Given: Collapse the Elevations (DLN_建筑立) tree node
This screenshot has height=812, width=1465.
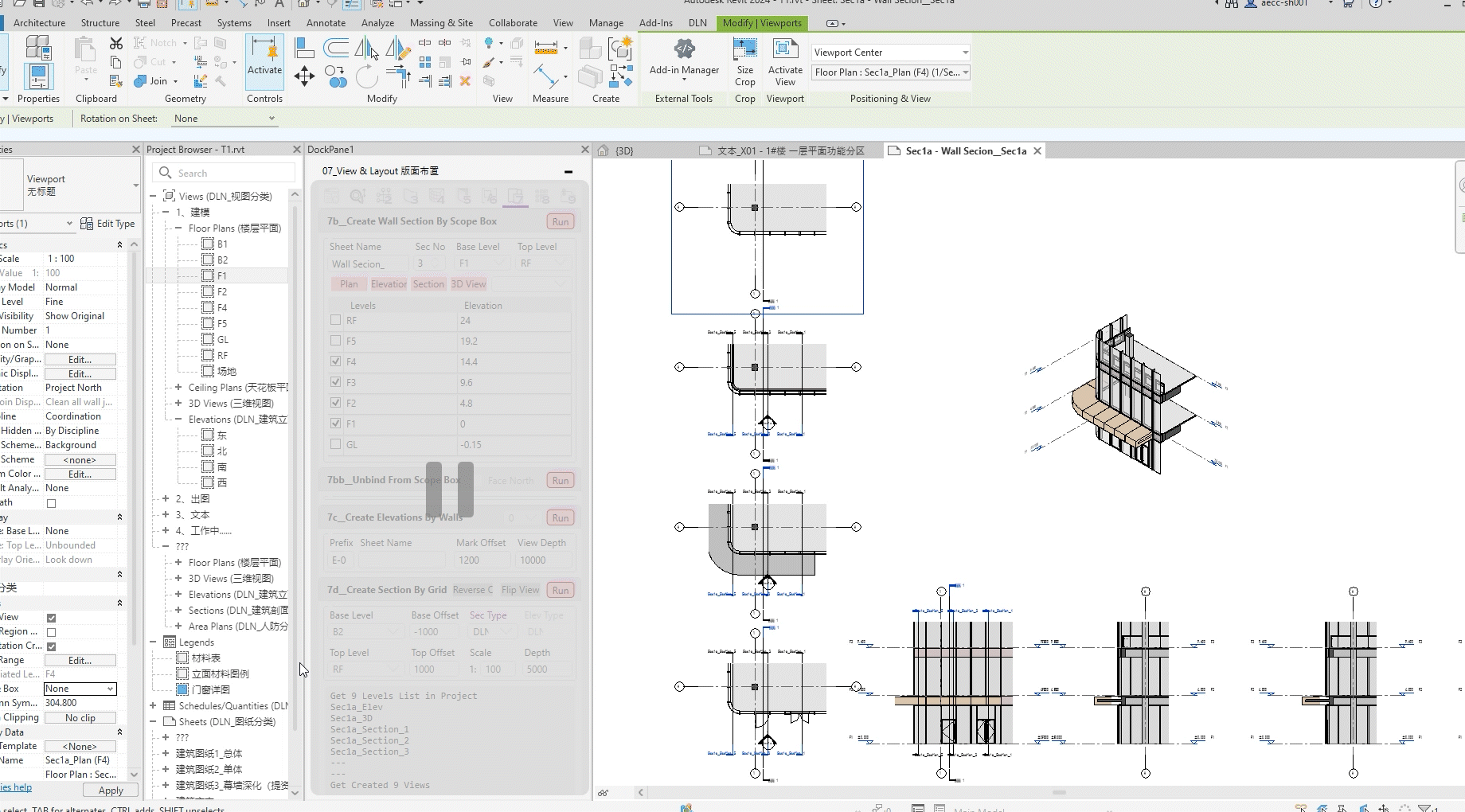Looking at the screenshot, I should 178,420.
